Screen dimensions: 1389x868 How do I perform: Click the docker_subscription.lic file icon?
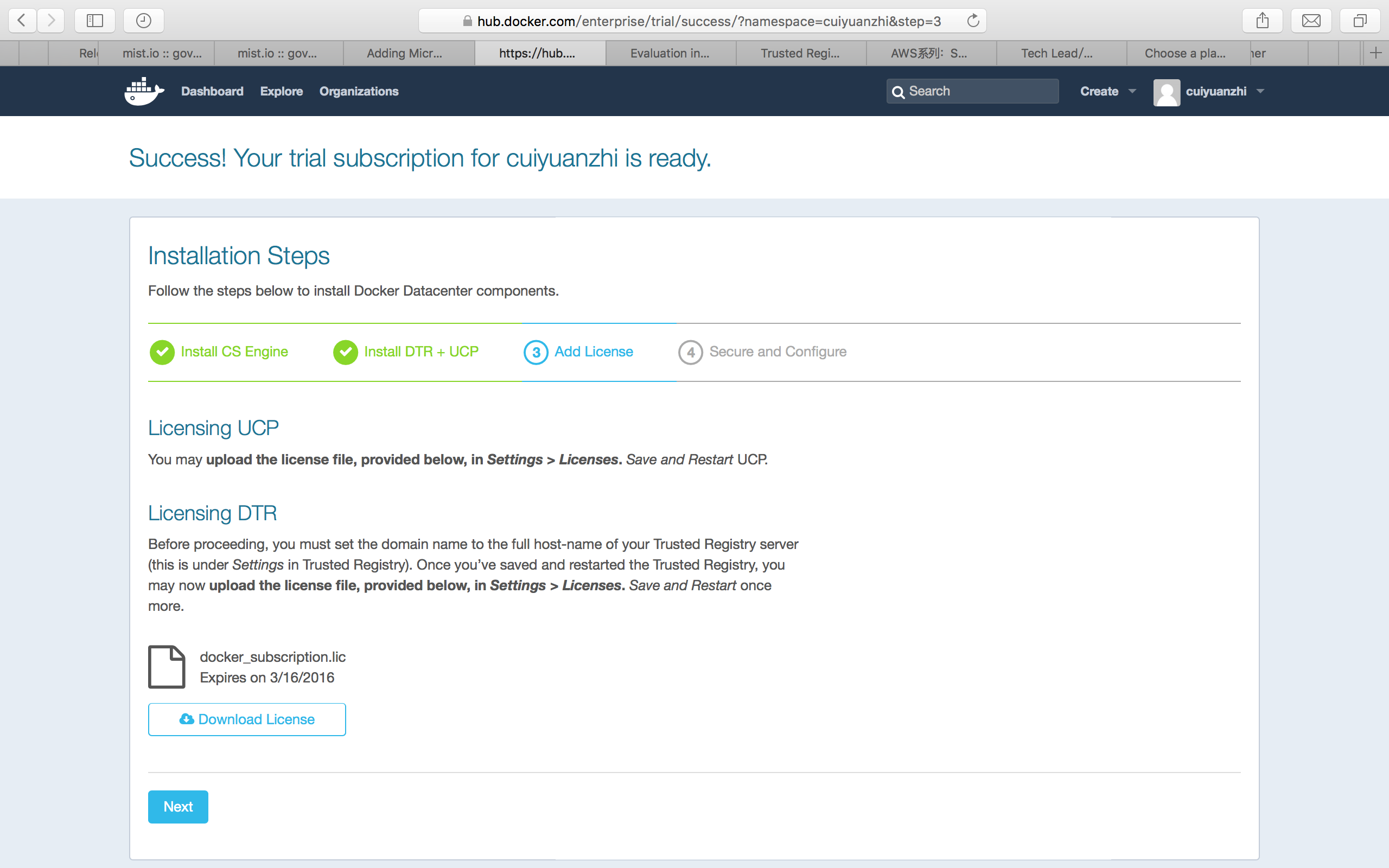[x=167, y=667]
